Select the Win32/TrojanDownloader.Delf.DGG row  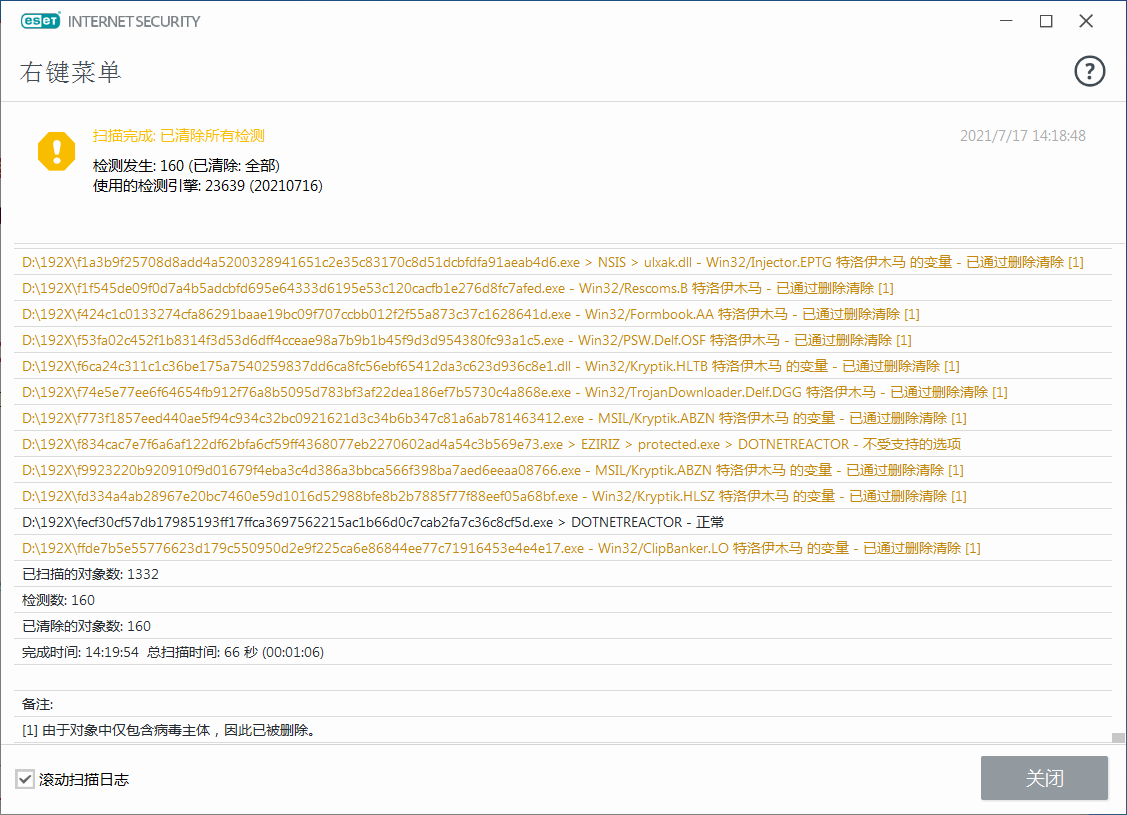click(563, 392)
